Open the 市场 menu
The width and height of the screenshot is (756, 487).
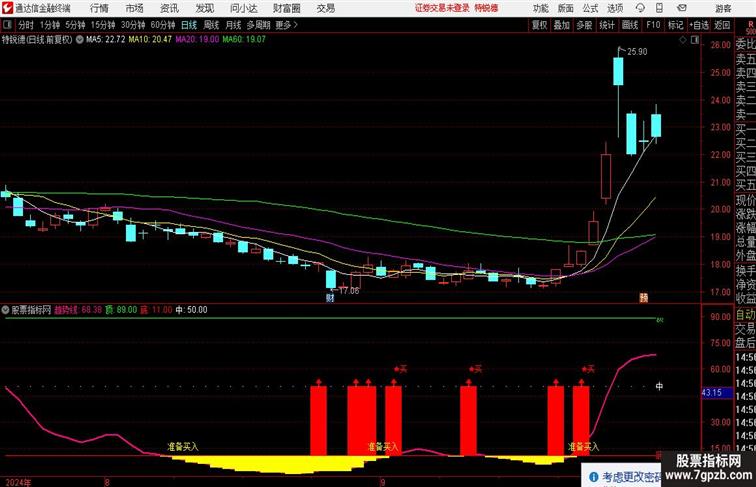point(135,8)
